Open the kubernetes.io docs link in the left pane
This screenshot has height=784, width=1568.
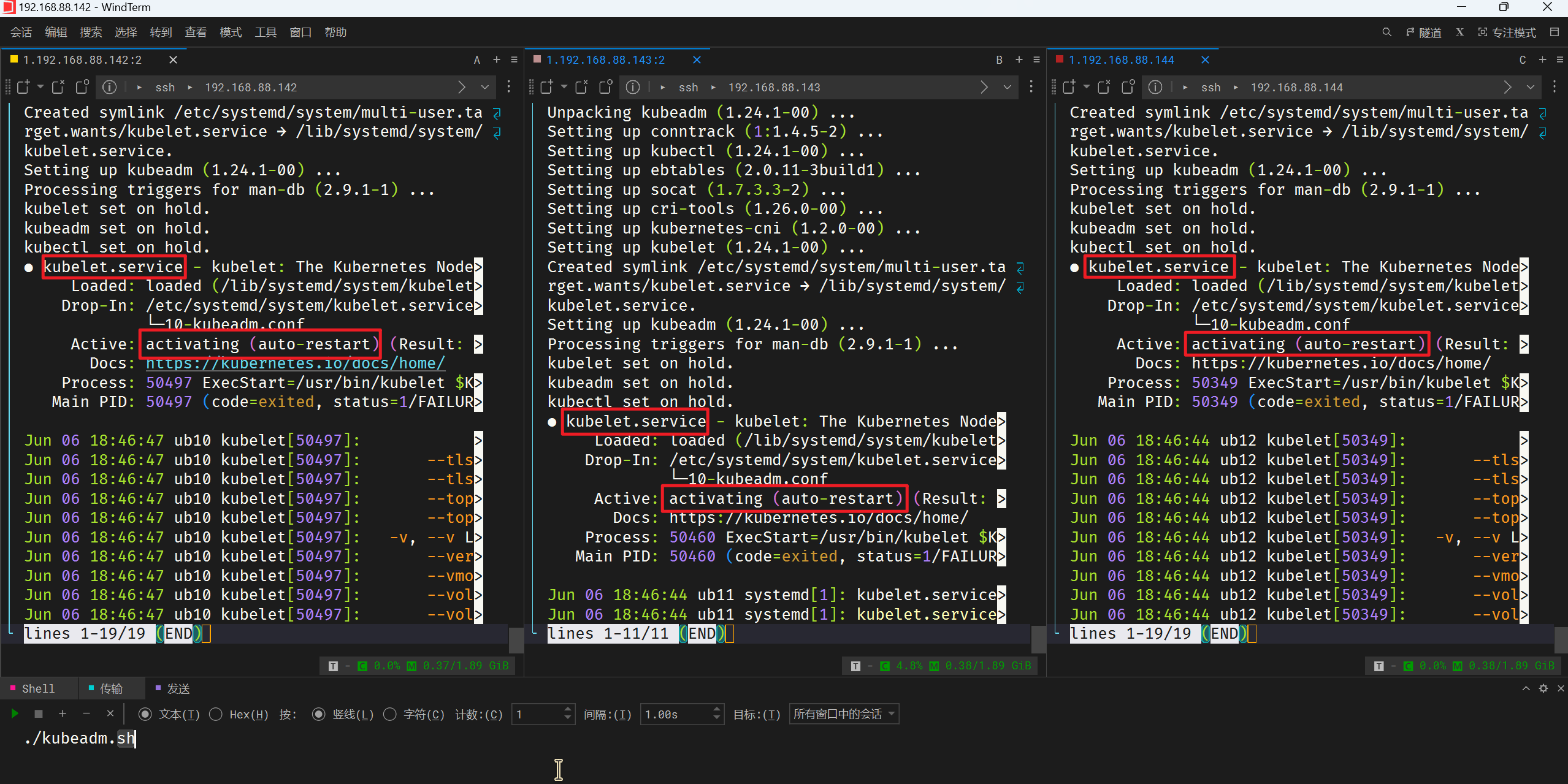pos(295,363)
